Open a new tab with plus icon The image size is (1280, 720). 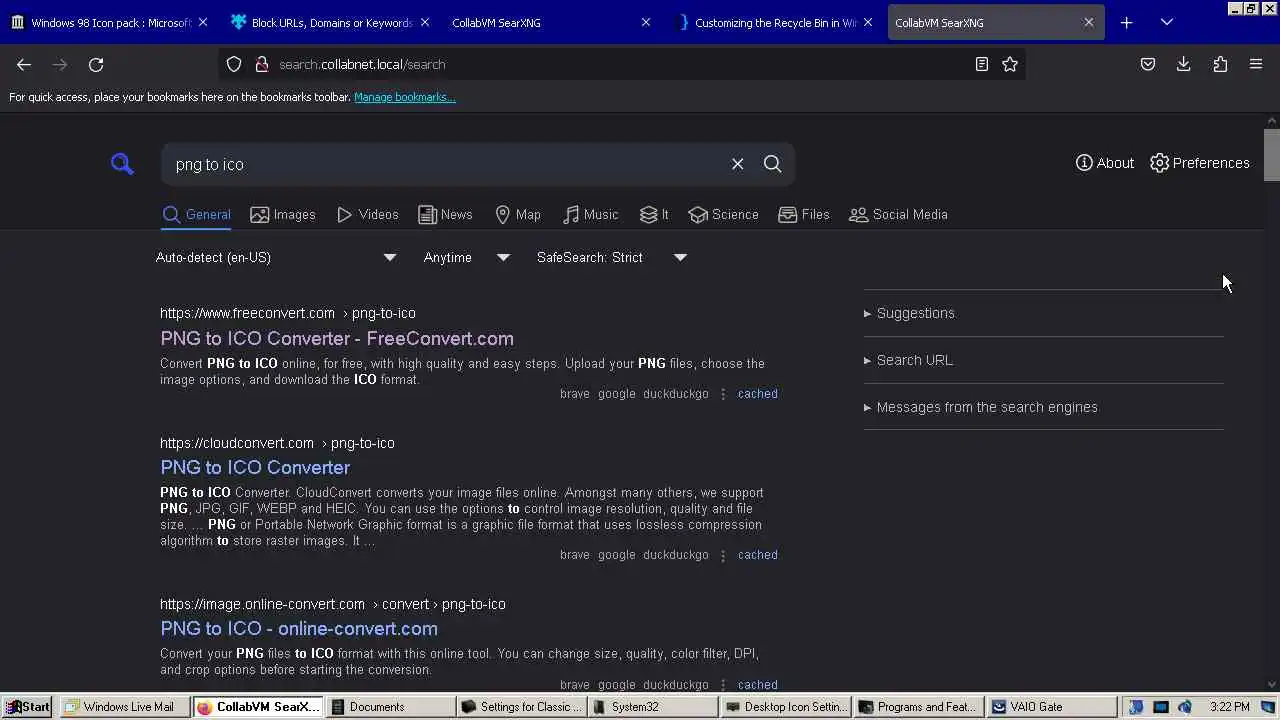pos(1126,22)
